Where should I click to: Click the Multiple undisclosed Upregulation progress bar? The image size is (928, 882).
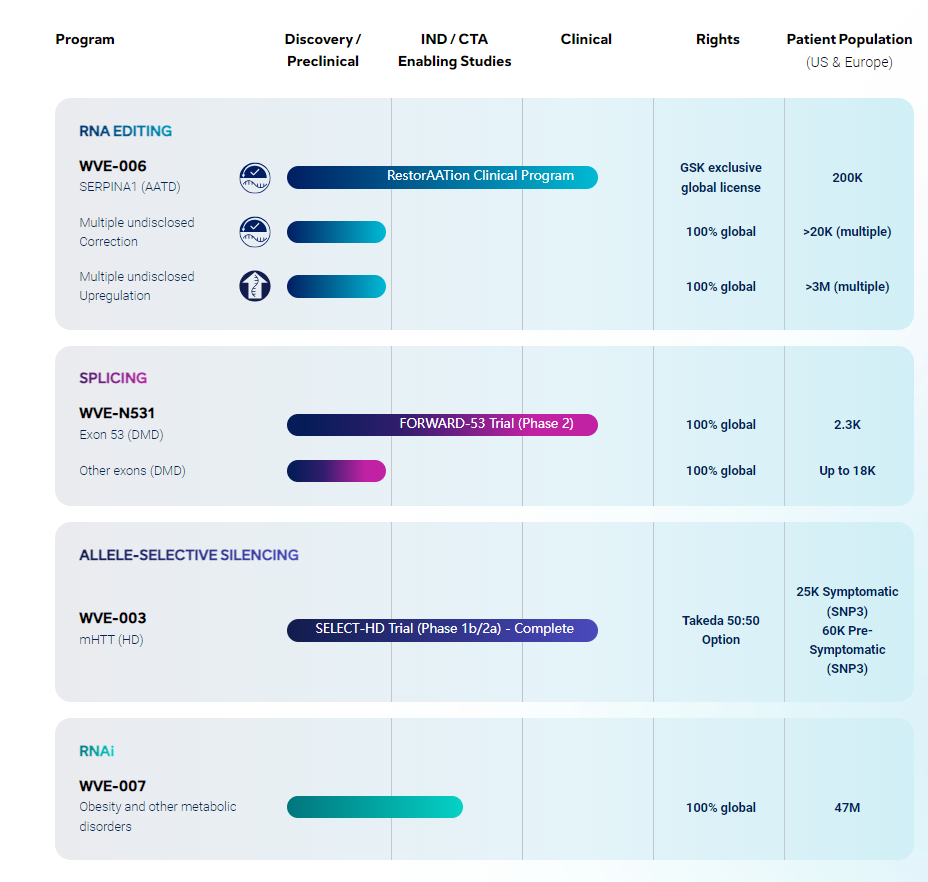336,286
